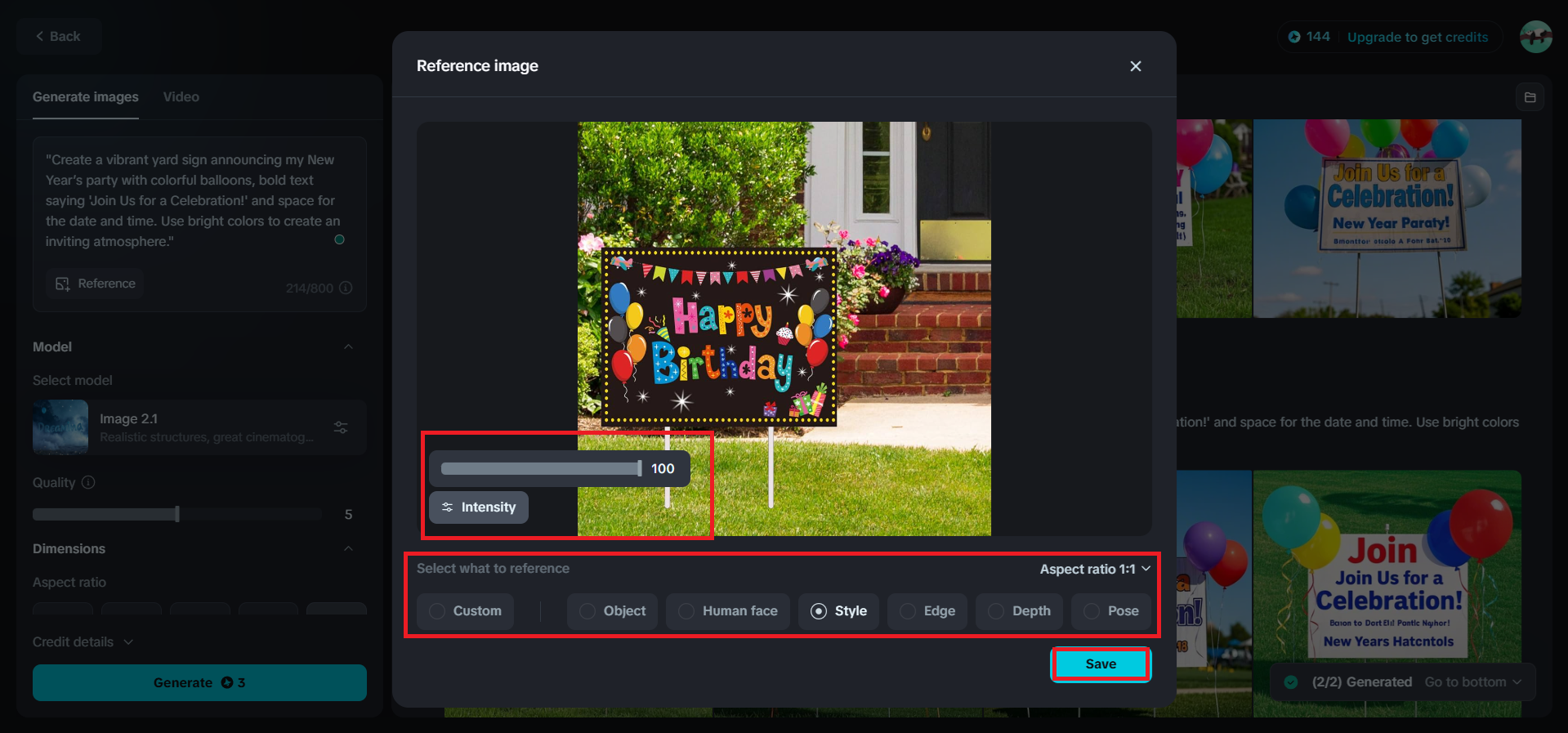Toggle the Intensity control button
This screenshot has height=733, width=1568.
[x=479, y=507]
